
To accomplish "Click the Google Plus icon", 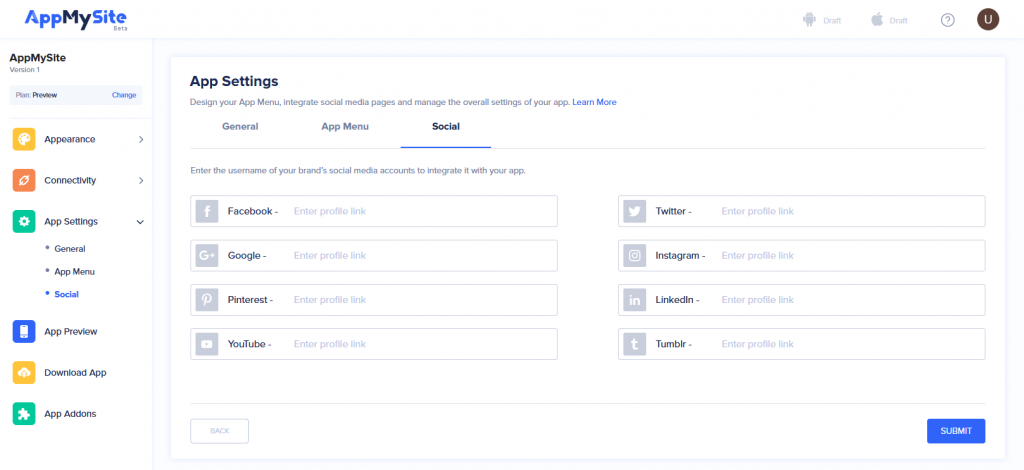I will (x=207, y=256).
